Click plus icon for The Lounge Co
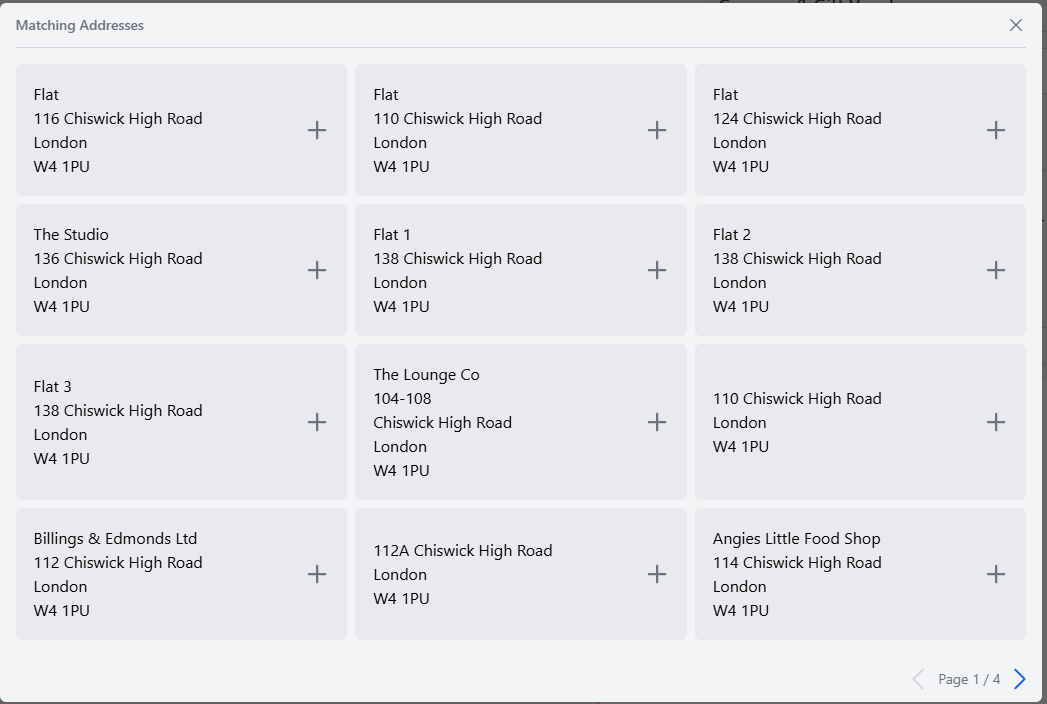The height and width of the screenshot is (704, 1047). pos(657,422)
